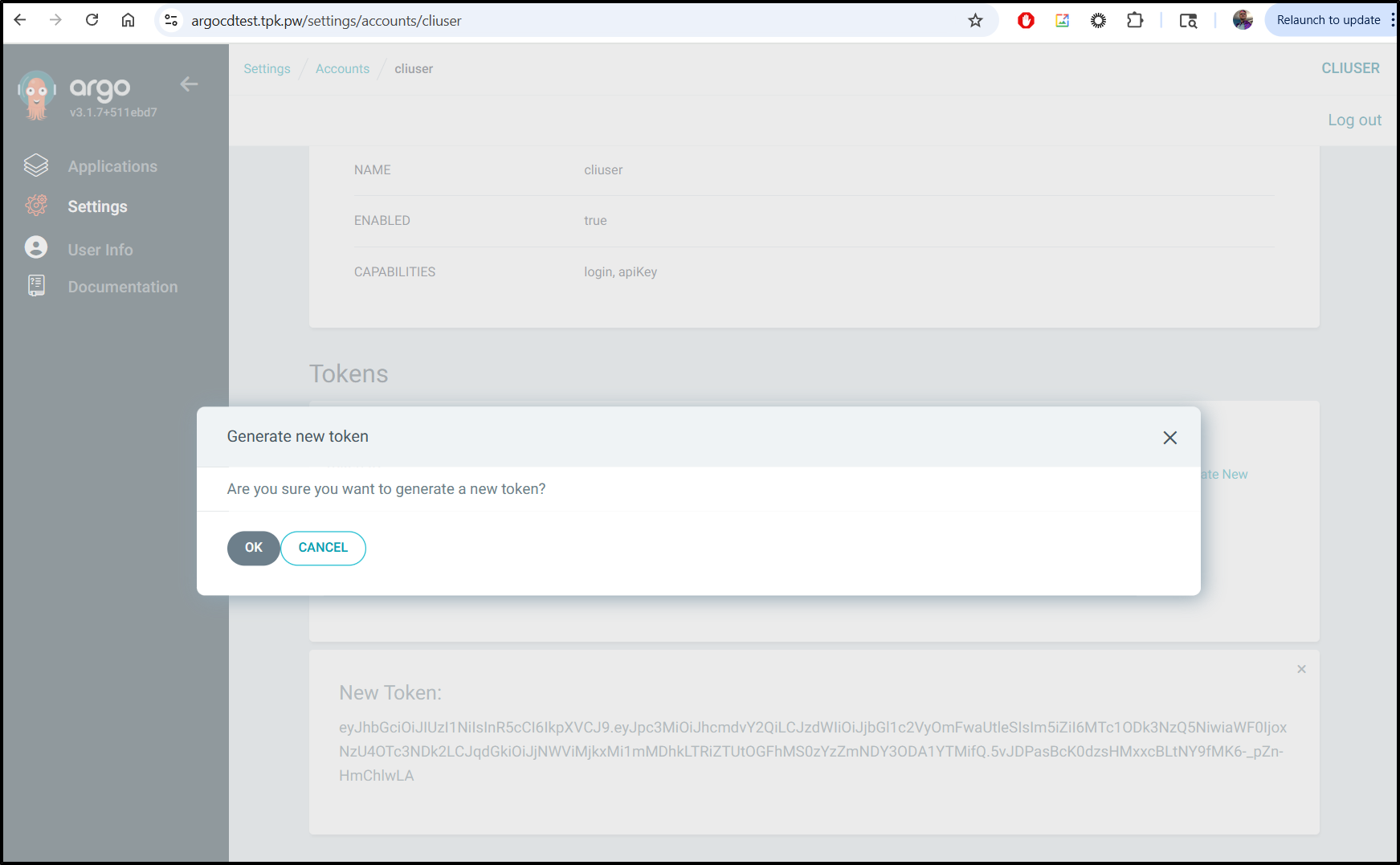Open Applications via the layers icon
The image size is (1400, 865).
[x=36, y=165]
